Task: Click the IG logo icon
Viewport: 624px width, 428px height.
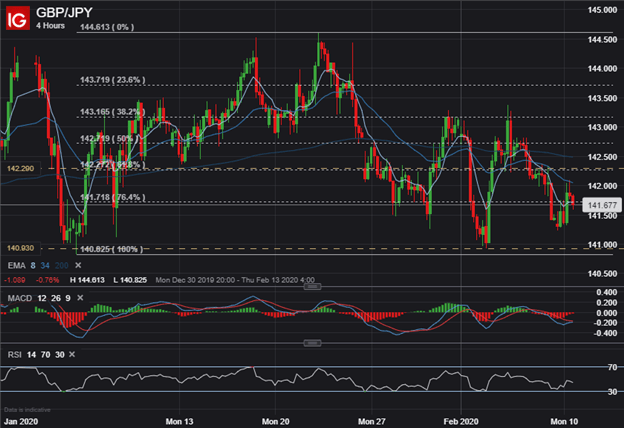Action: click(x=18, y=18)
